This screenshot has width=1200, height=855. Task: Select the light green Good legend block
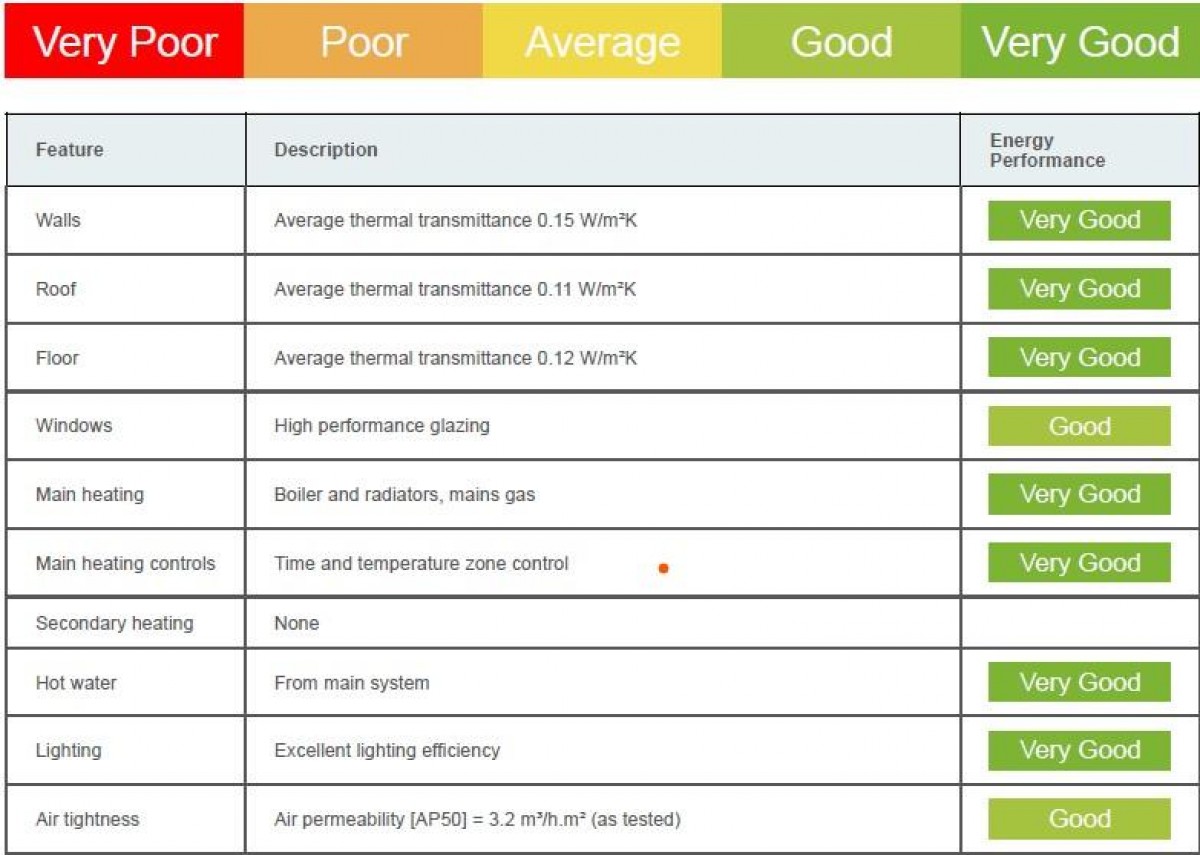pyautogui.click(x=841, y=41)
